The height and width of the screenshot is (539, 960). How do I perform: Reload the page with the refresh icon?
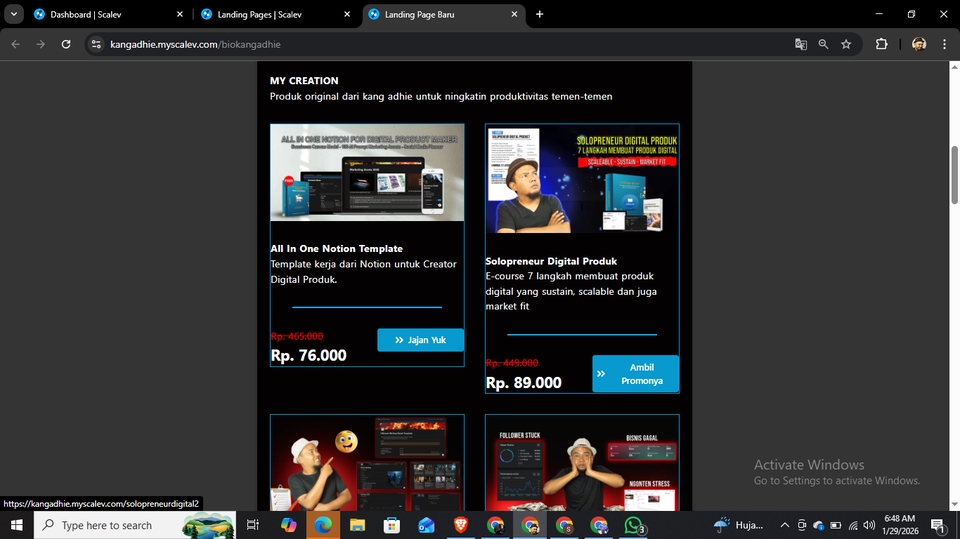coord(66,44)
